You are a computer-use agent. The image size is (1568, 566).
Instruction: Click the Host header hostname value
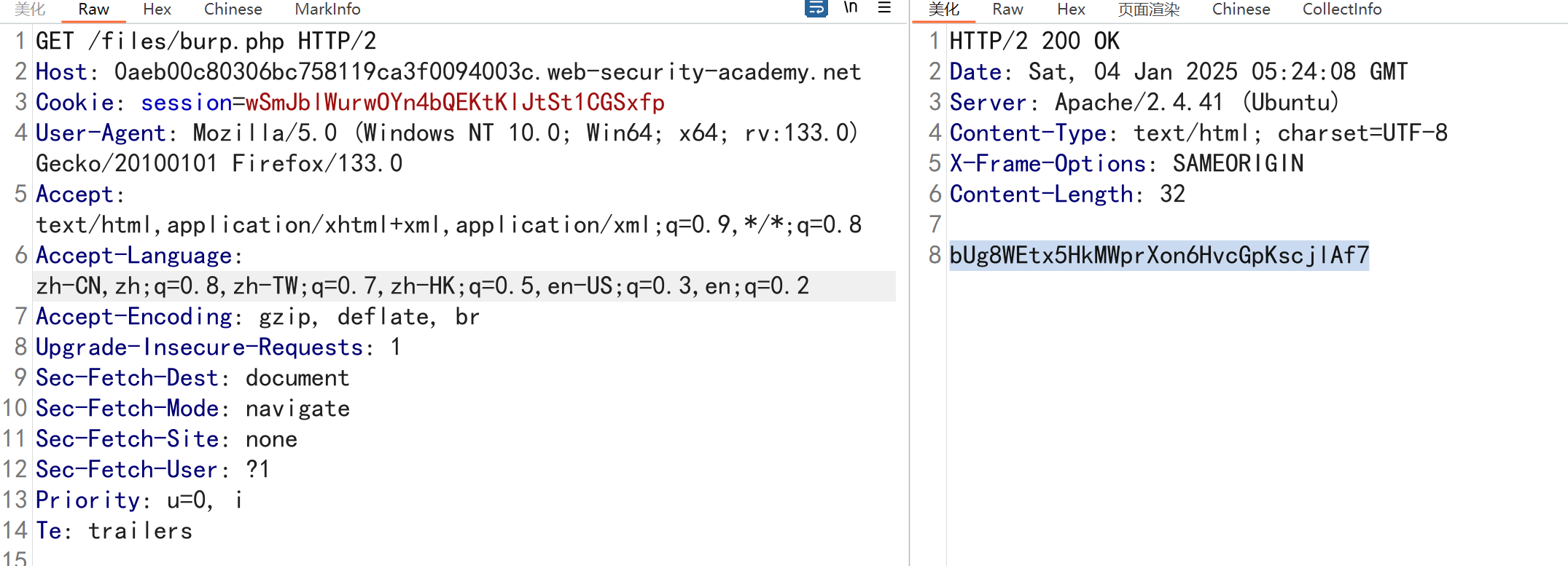pos(487,72)
